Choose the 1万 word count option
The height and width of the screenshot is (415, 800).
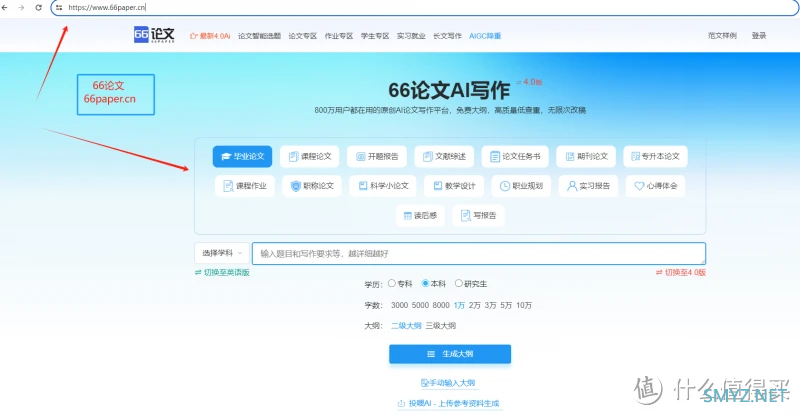459,305
